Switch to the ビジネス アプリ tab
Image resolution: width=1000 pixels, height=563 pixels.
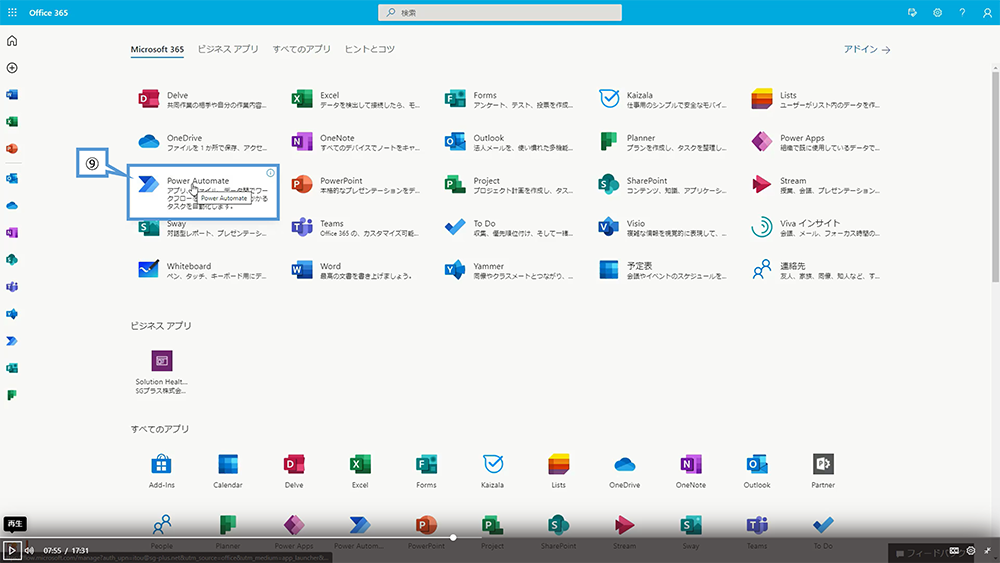pos(228,49)
